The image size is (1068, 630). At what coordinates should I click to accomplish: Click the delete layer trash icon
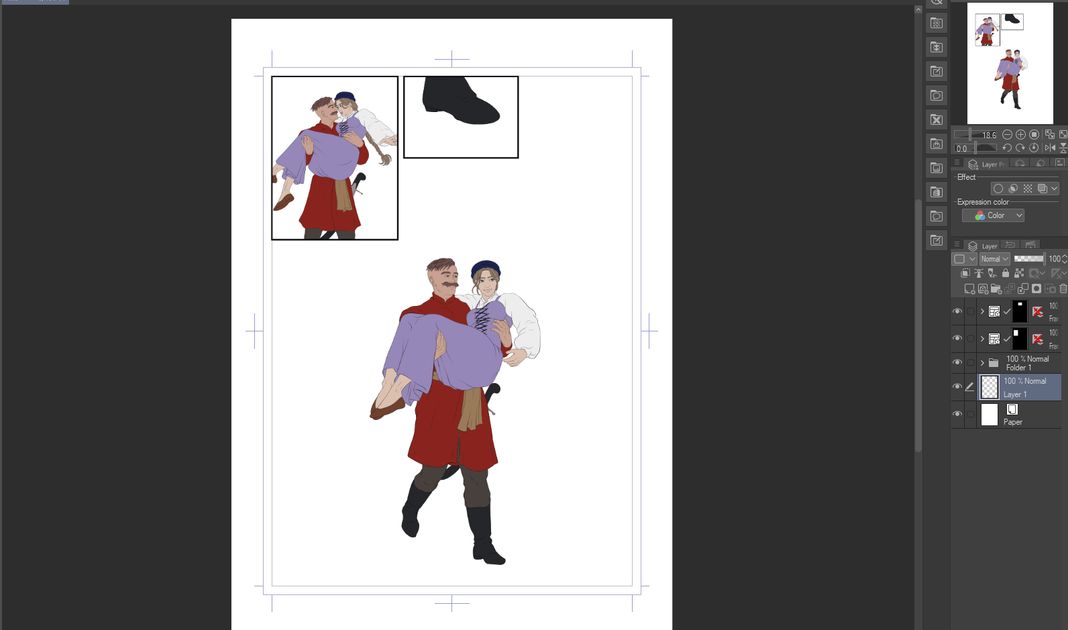click(x=1062, y=289)
